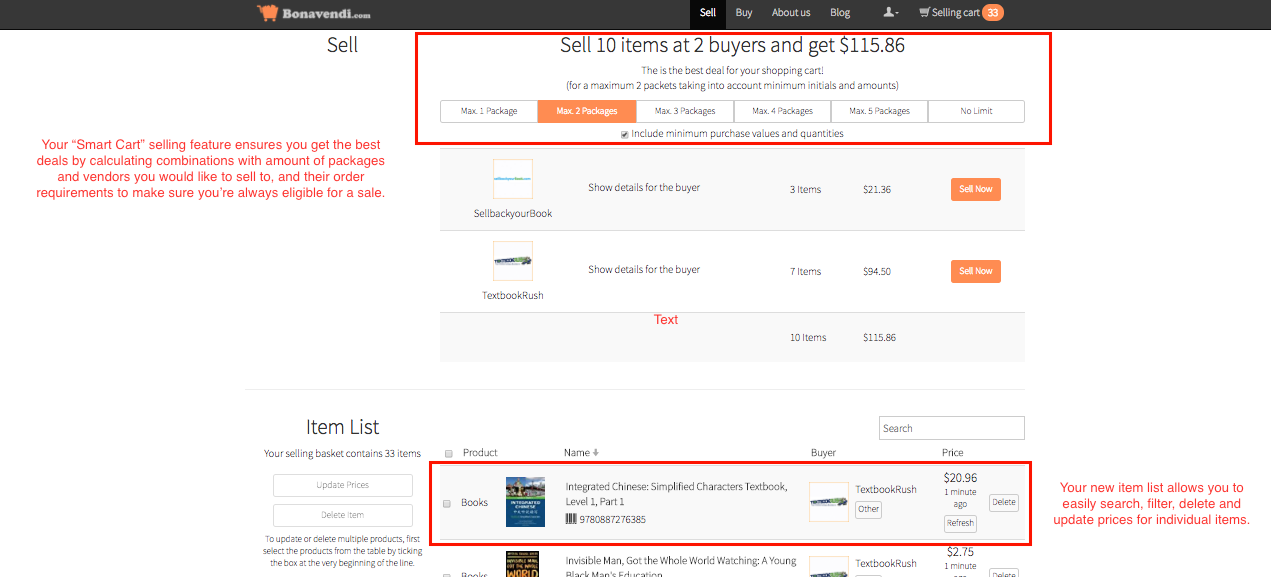Click TextbookRush logo in Integrated Chinese row
This screenshot has width=1271, height=577.
point(829,503)
